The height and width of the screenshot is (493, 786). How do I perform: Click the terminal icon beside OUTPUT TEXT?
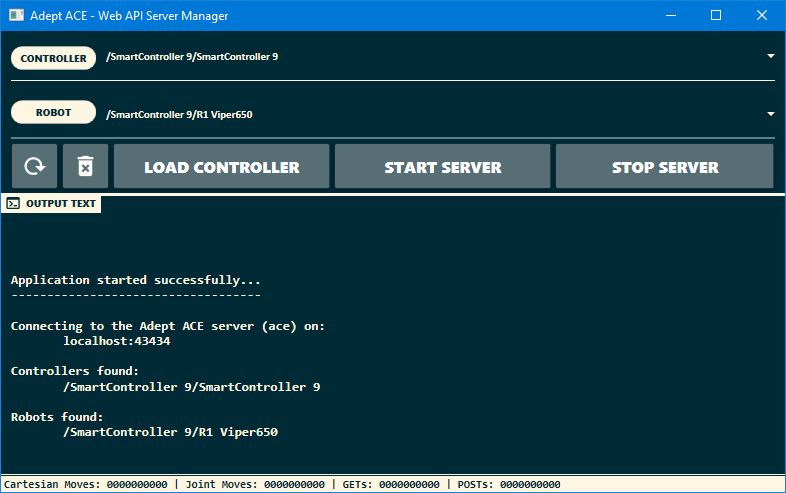click(x=13, y=204)
